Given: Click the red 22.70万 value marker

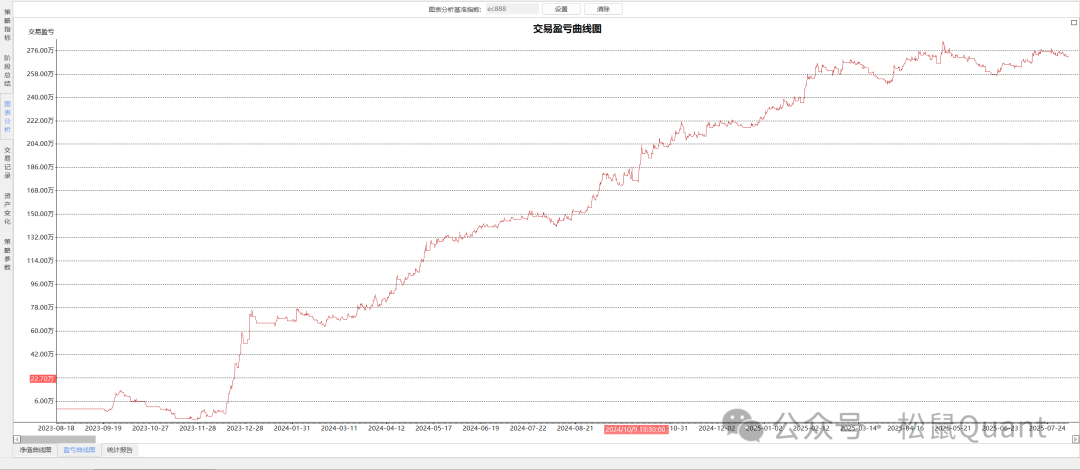Looking at the screenshot, I should [x=42, y=379].
